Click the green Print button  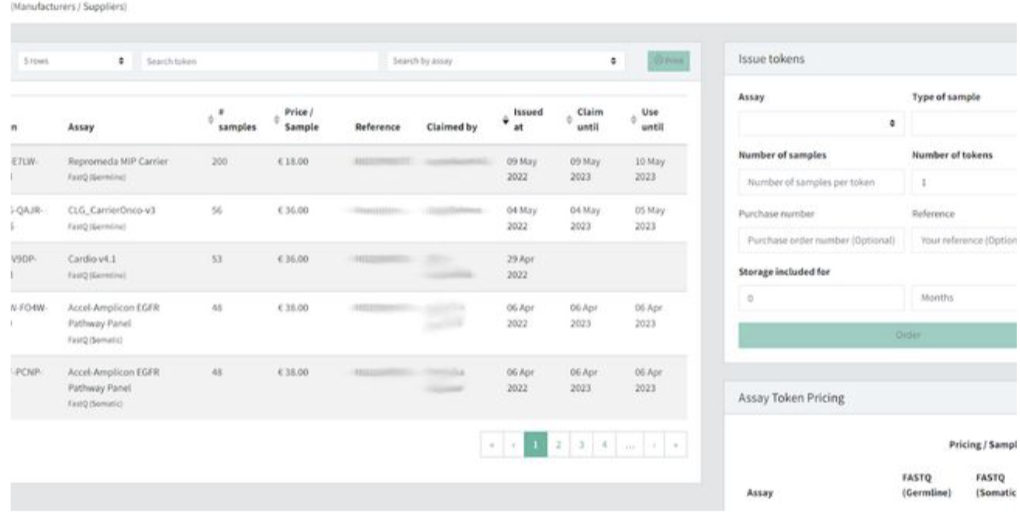coord(668,61)
